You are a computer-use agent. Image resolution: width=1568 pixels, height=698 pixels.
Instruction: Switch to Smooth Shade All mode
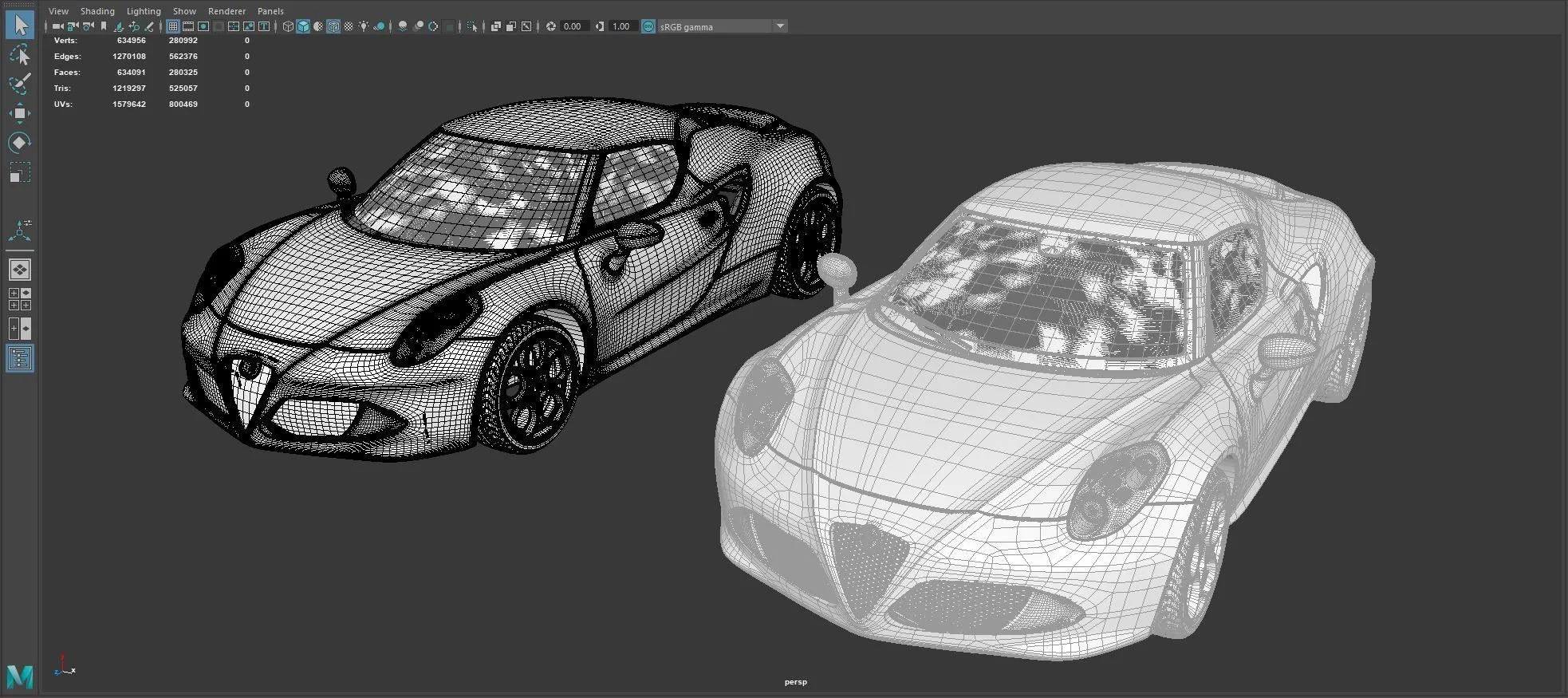pos(303,26)
